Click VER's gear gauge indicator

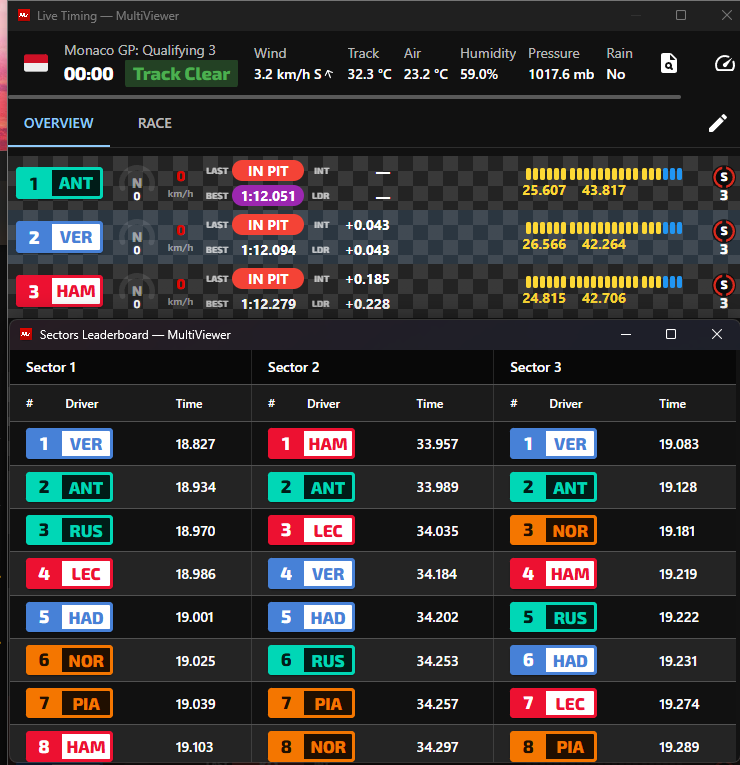click(x=137, y=238)
